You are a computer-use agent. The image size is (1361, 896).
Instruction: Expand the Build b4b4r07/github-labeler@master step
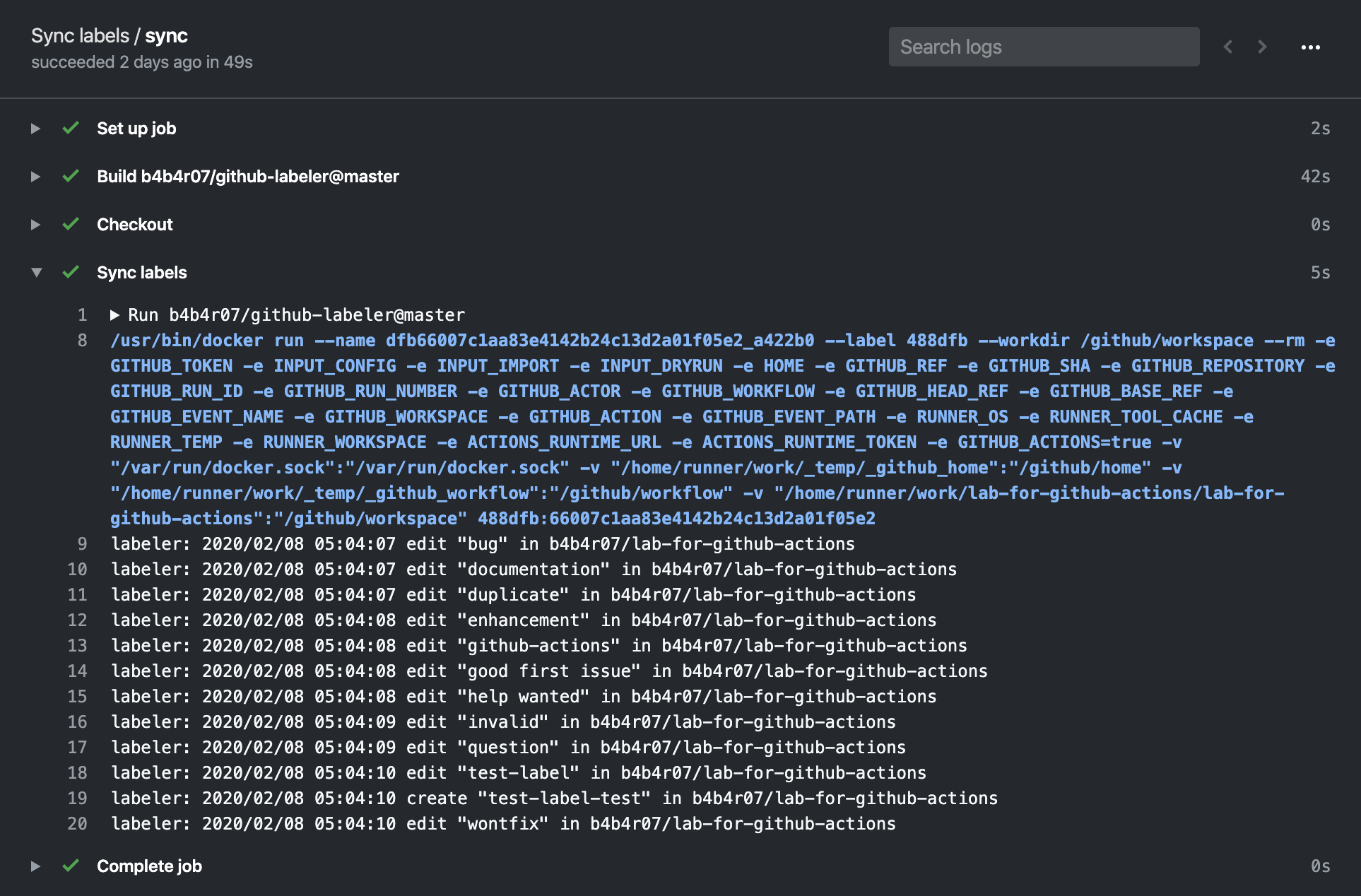35,177
